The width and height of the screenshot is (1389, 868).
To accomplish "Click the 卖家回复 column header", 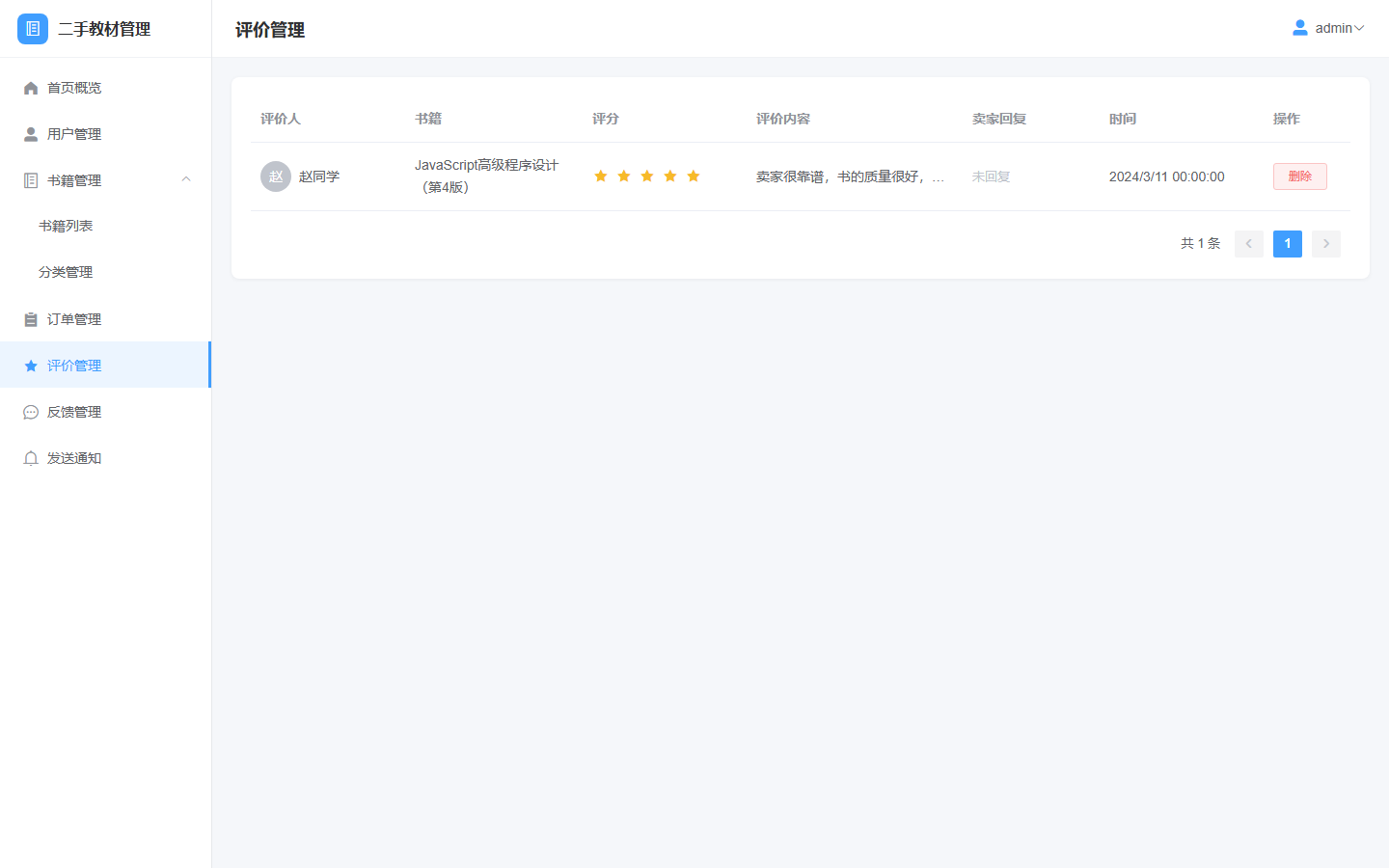I will [999, 119].
